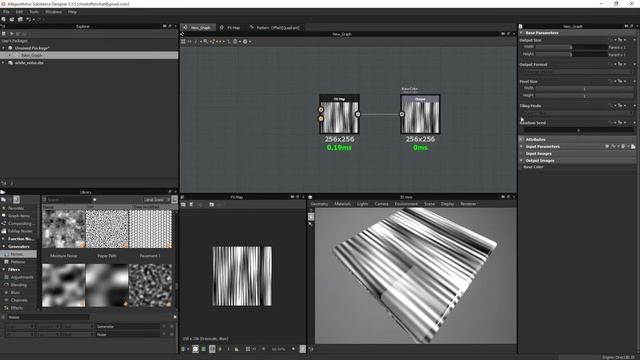Image resolution: width=640 pixels, height=360 pixels.
Task: Click the package icon beside white_noise.sbs
Action: coord(11,63)
